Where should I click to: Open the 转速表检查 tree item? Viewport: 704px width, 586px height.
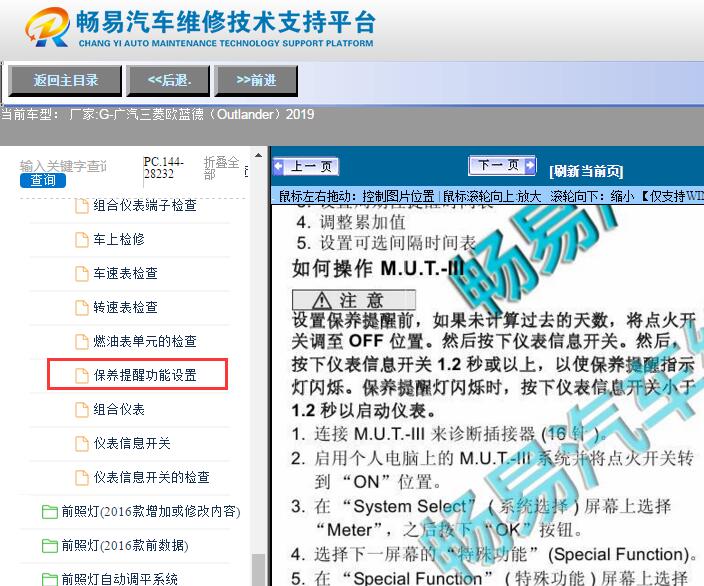click(125, 307)
